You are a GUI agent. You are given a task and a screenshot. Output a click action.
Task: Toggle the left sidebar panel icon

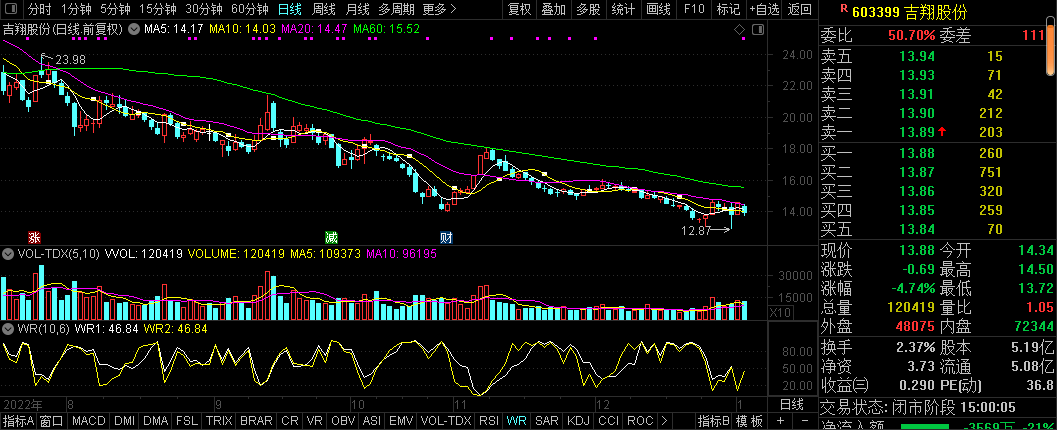click(10, 10)
